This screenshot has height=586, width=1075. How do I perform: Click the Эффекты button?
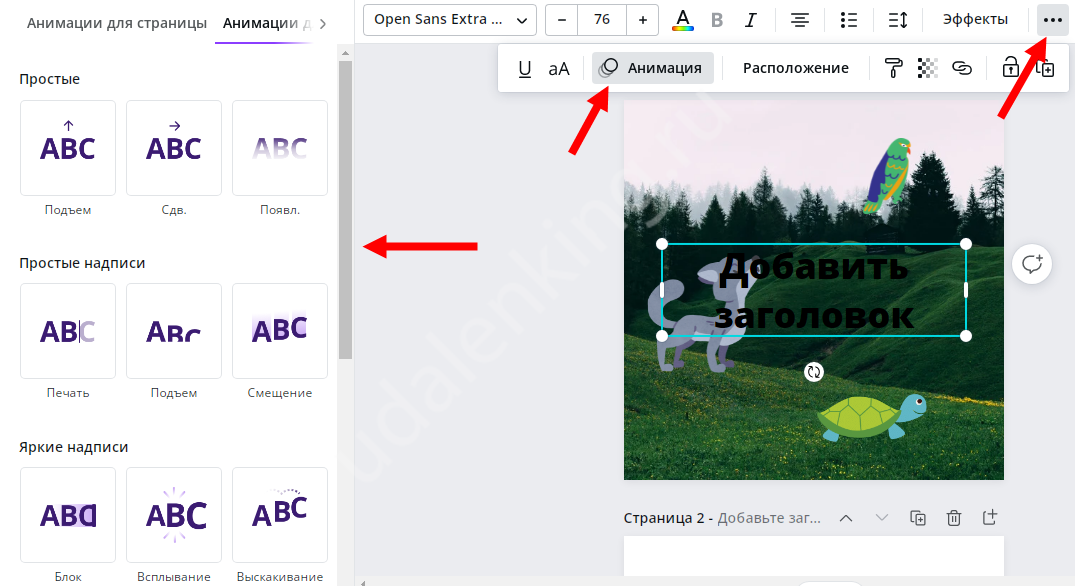[x=975, y=20]
